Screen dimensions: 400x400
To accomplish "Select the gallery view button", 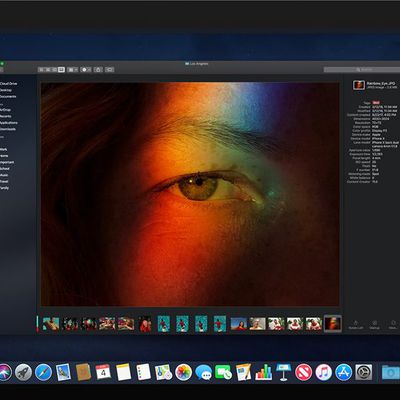I will pos(61,70).
